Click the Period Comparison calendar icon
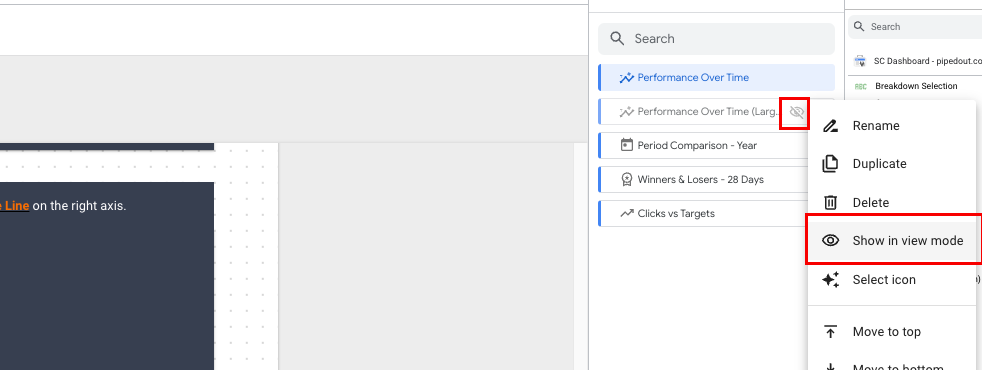Screen dimensions: 982x370 click(626, 145)
